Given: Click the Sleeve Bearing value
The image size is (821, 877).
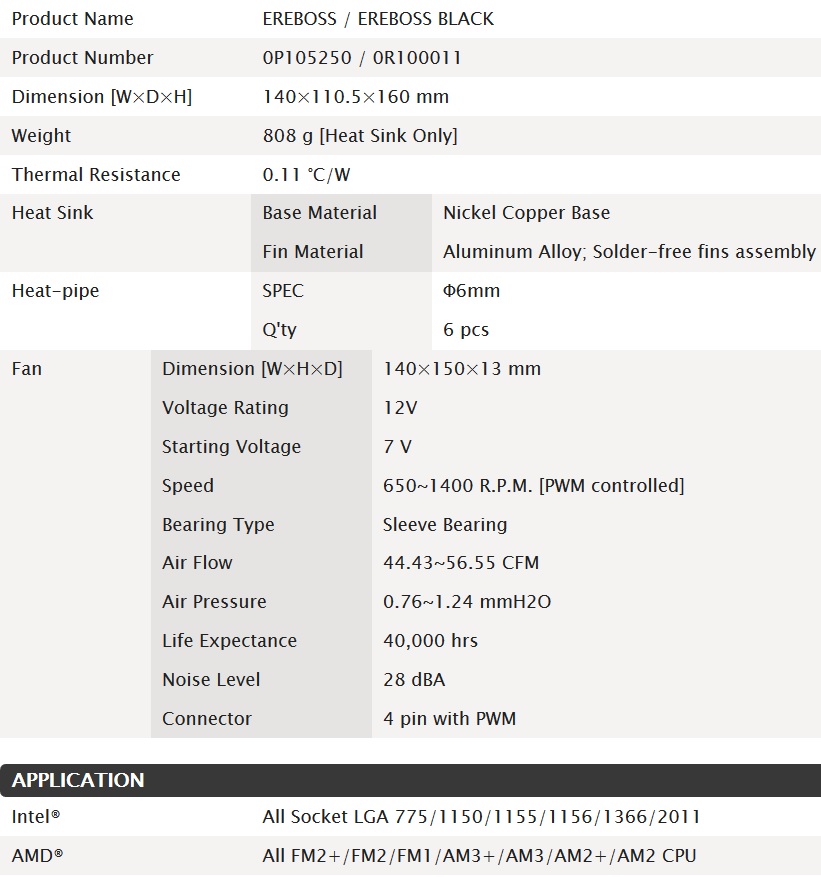Looking at the screenshot, I should 444,525.
